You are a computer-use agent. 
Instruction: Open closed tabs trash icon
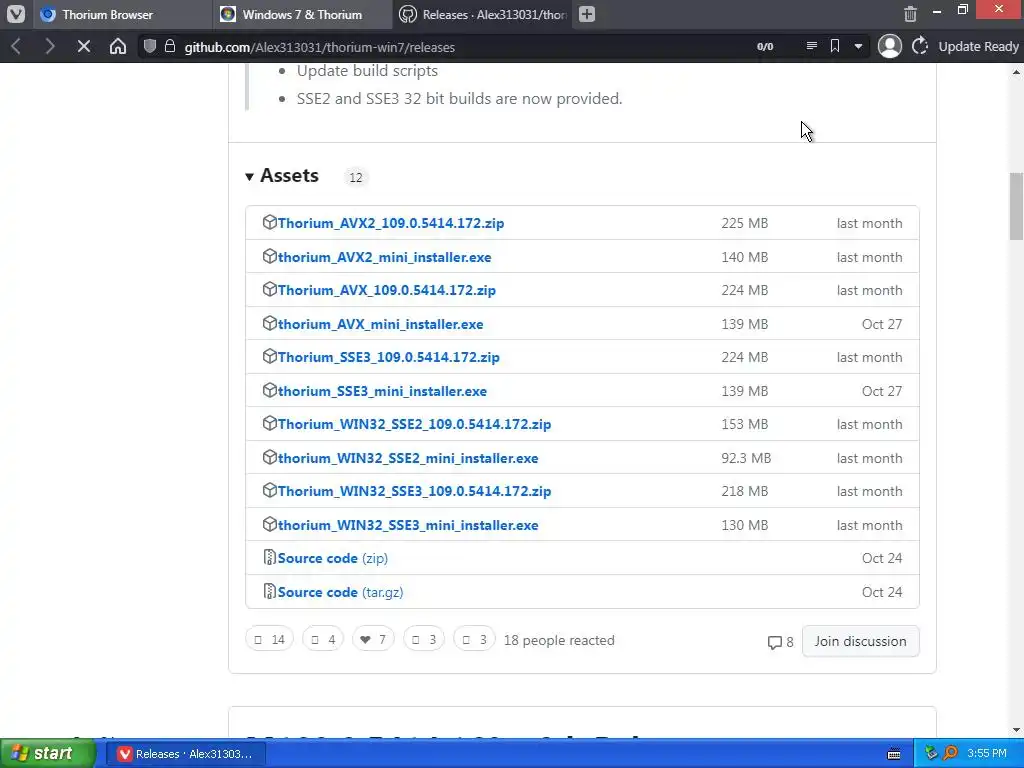910,14
